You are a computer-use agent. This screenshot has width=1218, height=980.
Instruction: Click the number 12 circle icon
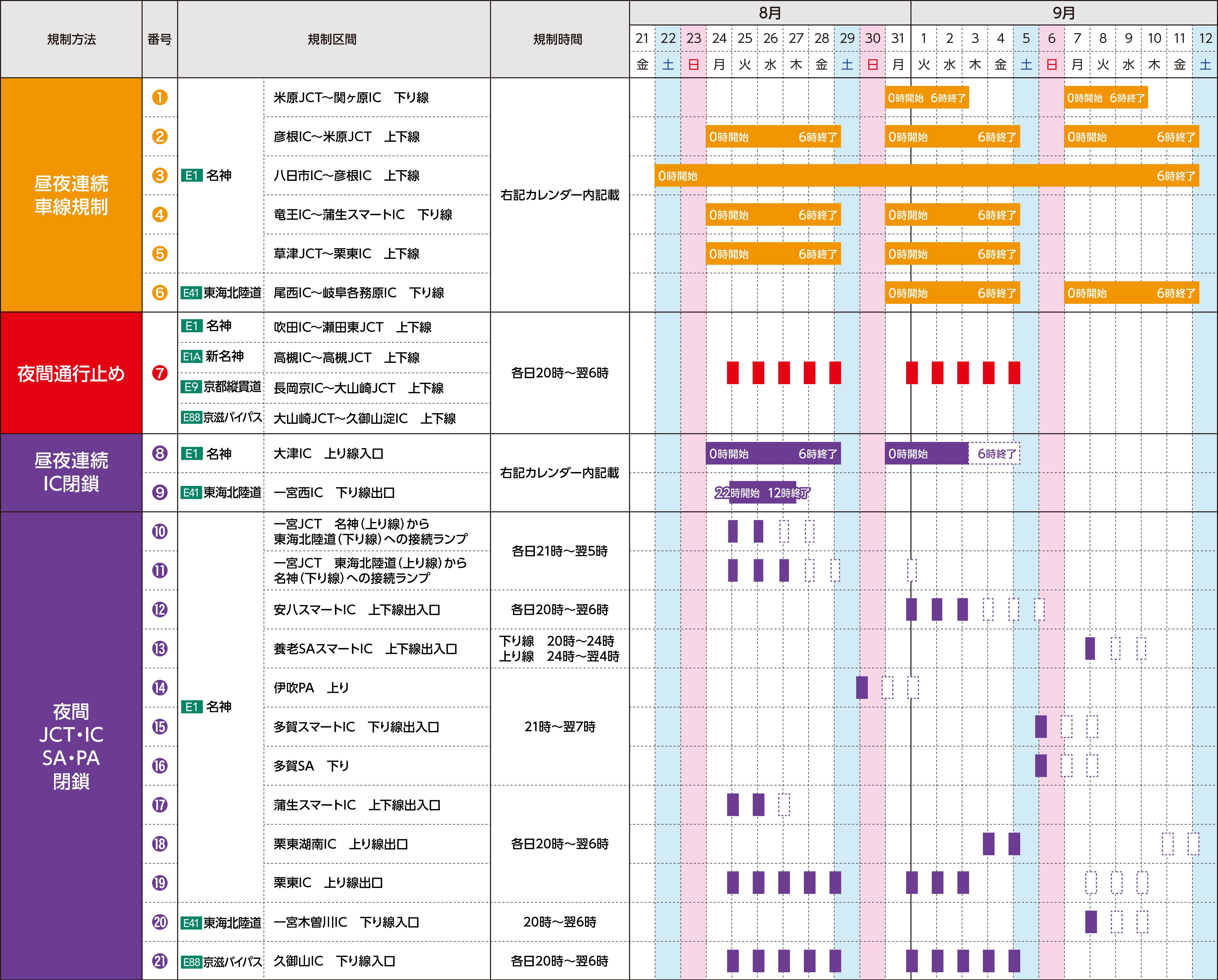pos(160,610)
